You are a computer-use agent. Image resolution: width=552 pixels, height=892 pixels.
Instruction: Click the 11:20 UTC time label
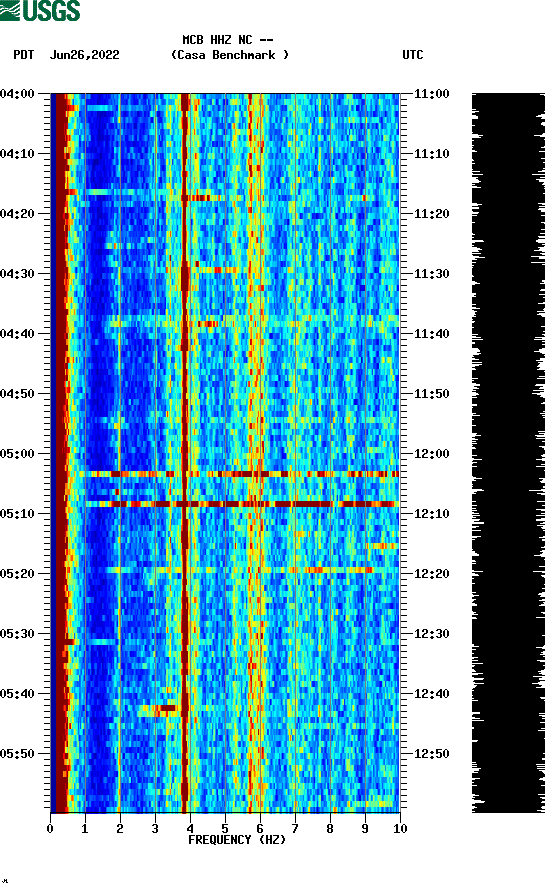(431, 214)
